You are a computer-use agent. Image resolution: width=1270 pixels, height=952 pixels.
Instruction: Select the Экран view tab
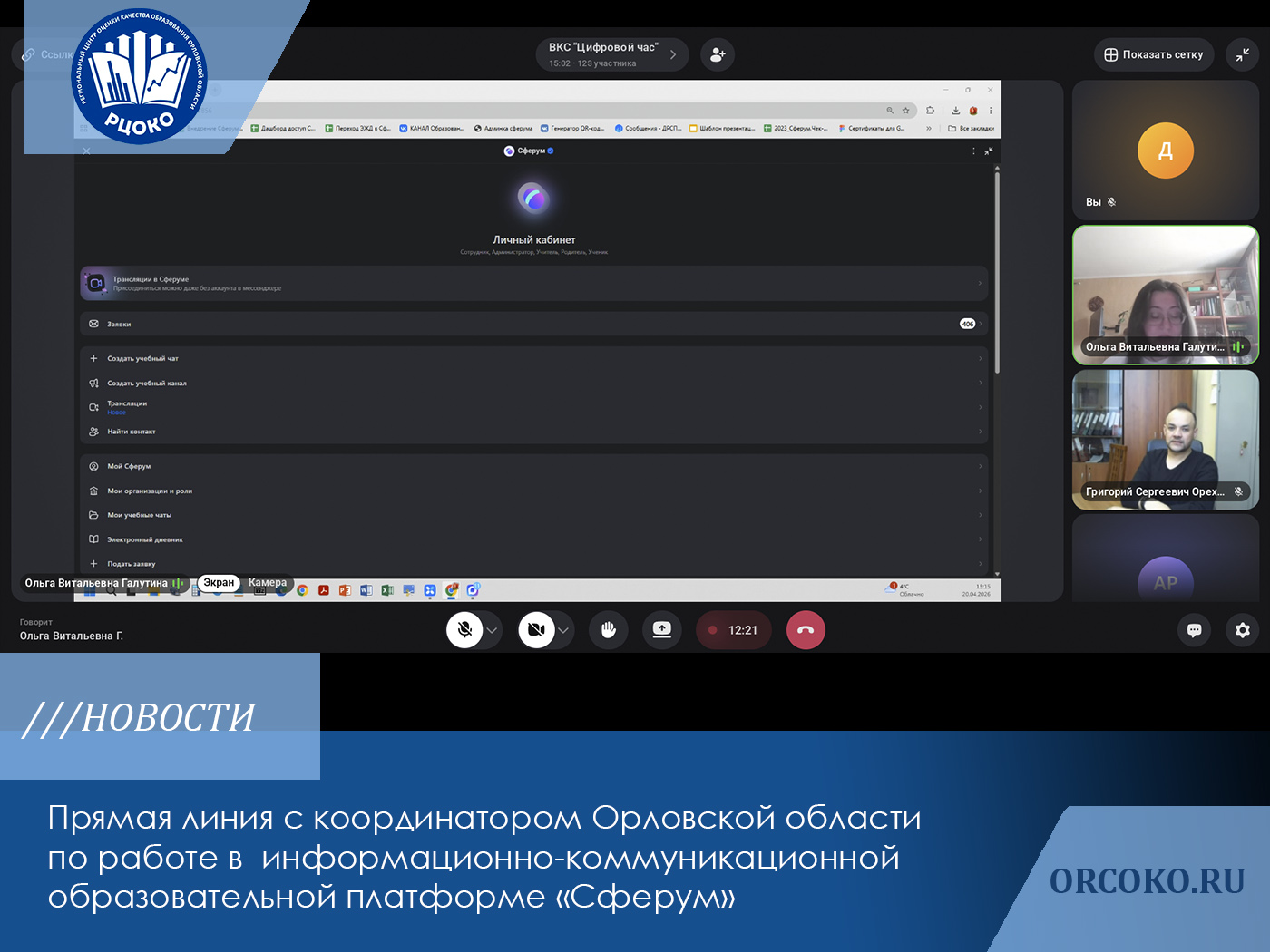(x=219, y=583)
